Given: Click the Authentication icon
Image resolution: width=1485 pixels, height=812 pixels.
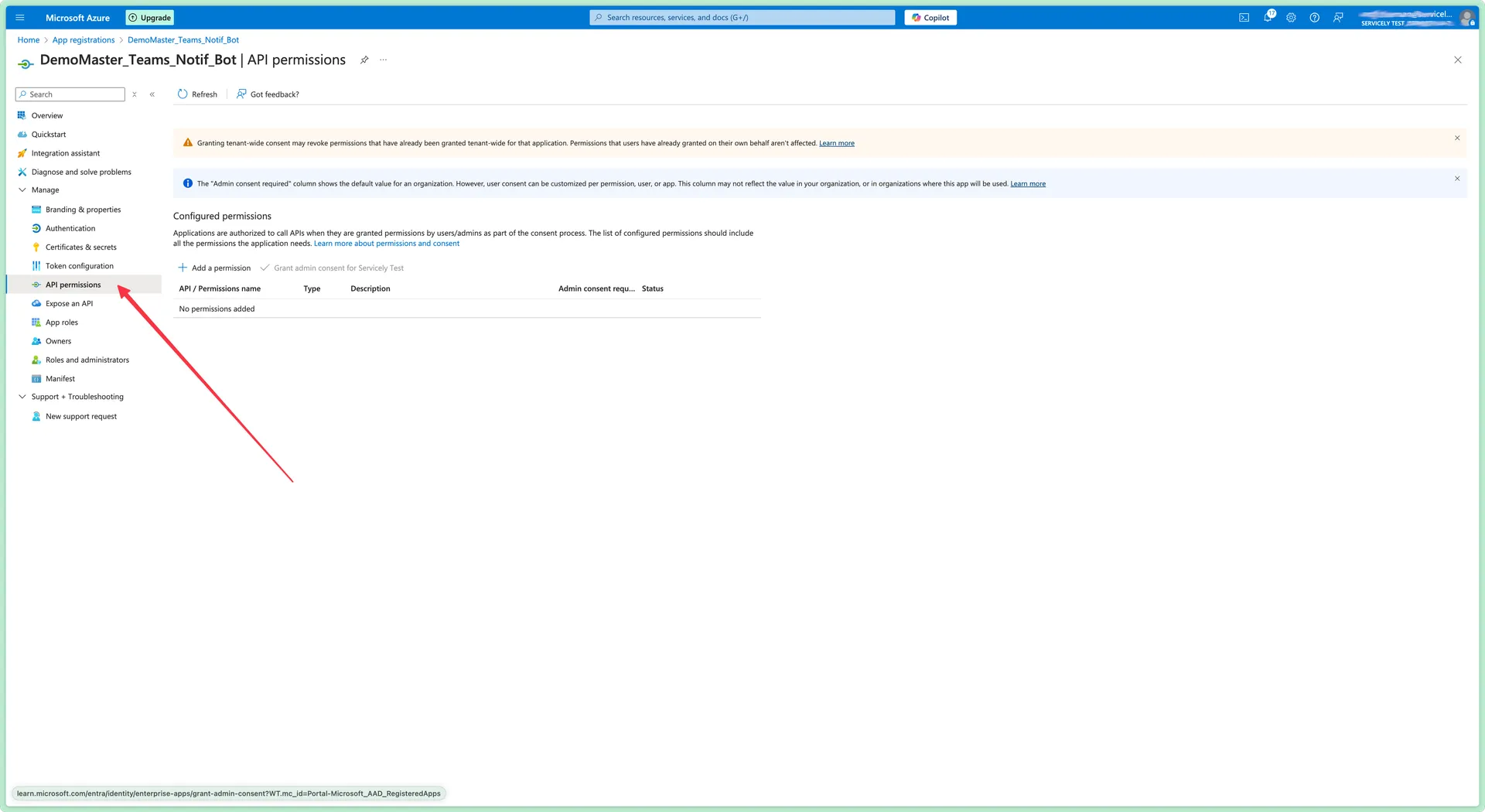Looking at the screenshot, I should click(x=36, y=228).
